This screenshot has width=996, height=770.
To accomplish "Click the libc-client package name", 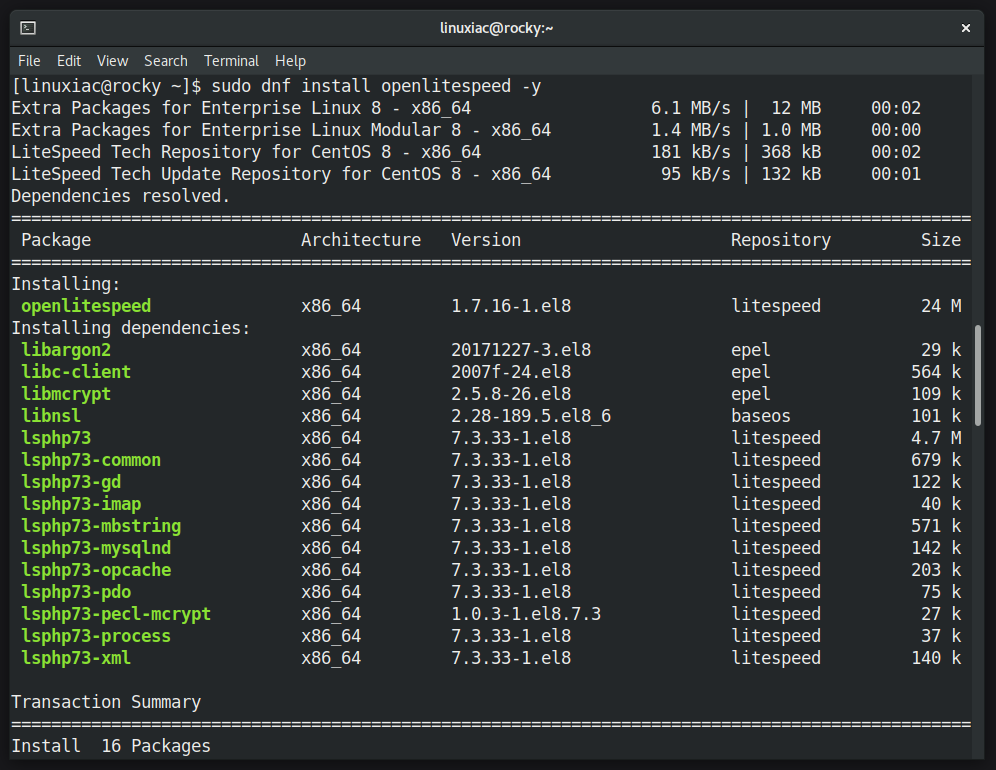I will coord(76,372).
